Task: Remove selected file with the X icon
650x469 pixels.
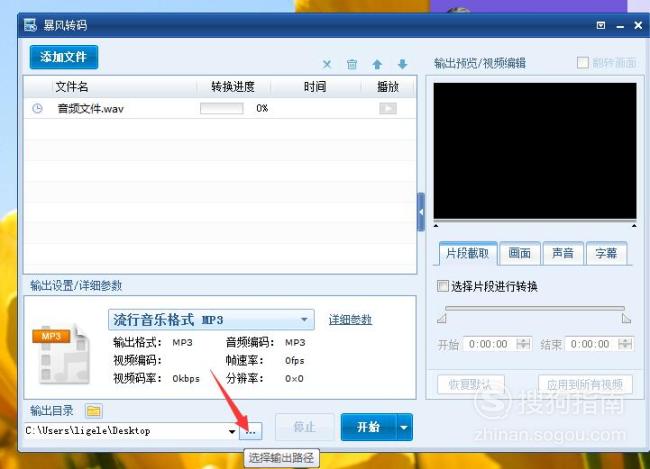Action: point(327,64)
